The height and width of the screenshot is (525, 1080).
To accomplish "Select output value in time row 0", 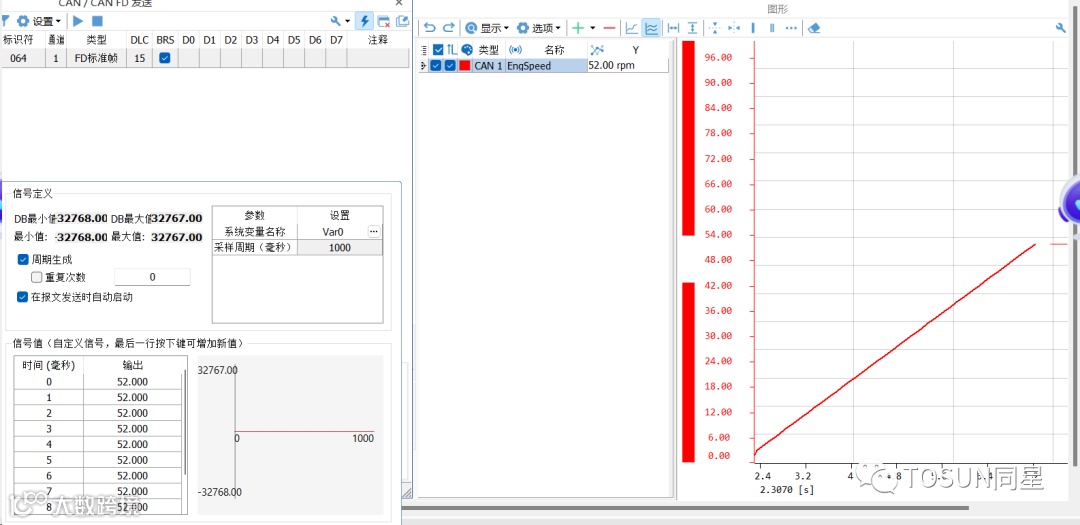I will pos(132,382).
